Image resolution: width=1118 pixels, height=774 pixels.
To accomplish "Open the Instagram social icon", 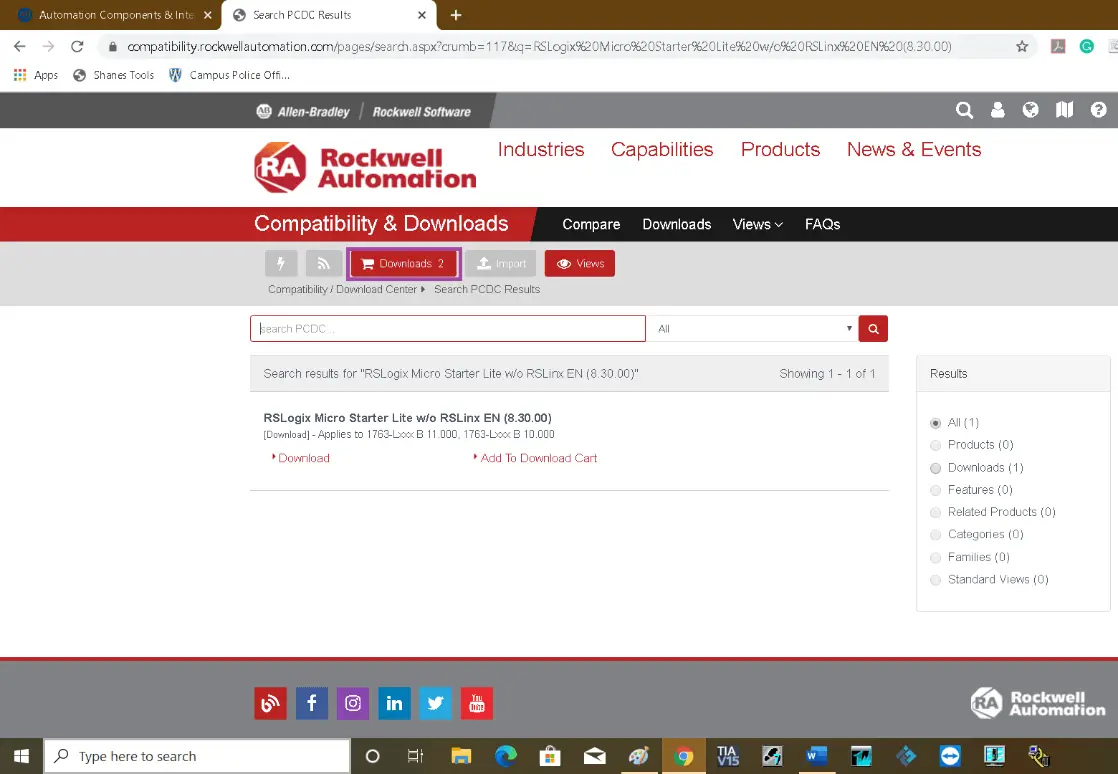I will (x=353, y=703).
